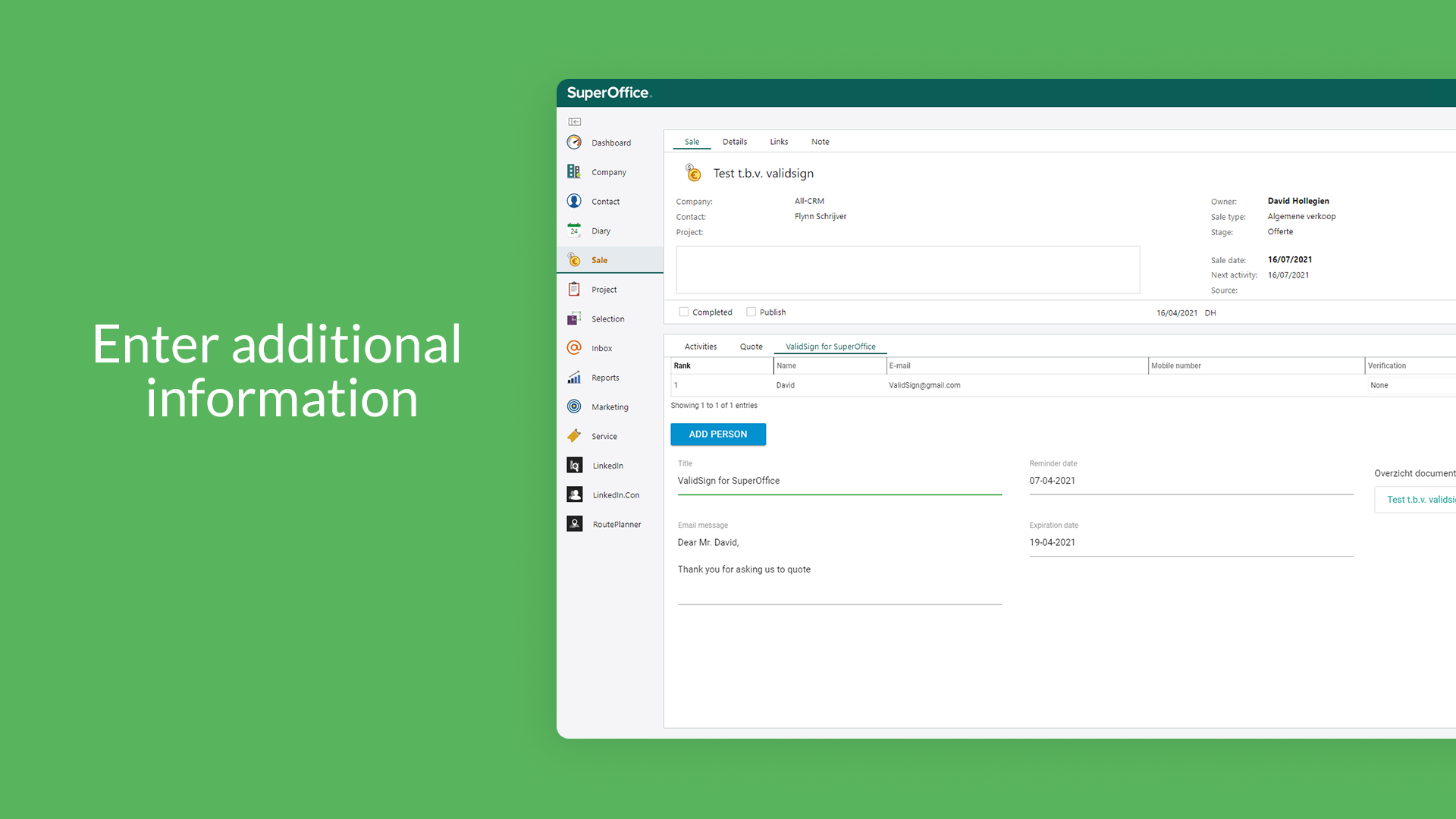
Task: Open the Sale section from sidebar
Action: [x=598, y=259]
